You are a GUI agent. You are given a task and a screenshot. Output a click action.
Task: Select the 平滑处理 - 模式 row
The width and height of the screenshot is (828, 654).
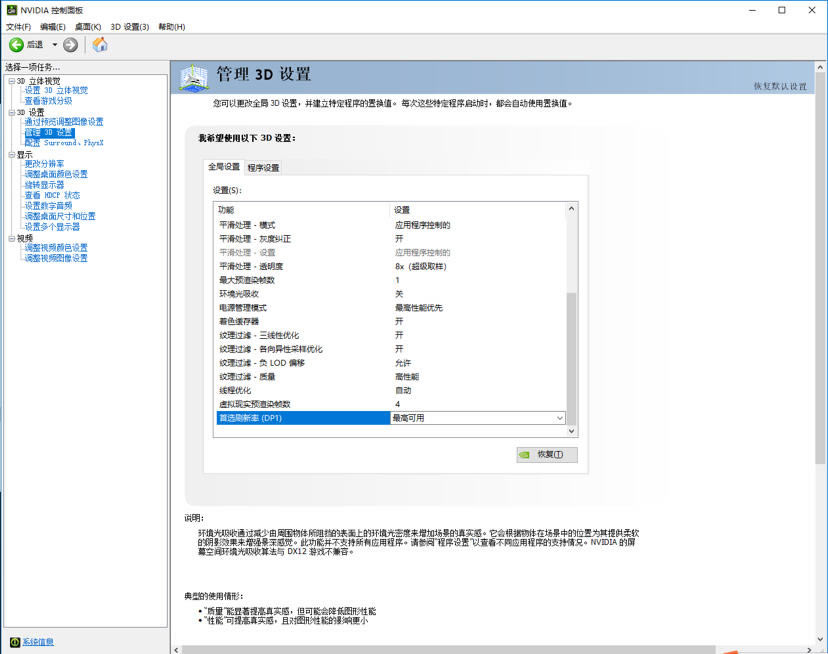391,225
